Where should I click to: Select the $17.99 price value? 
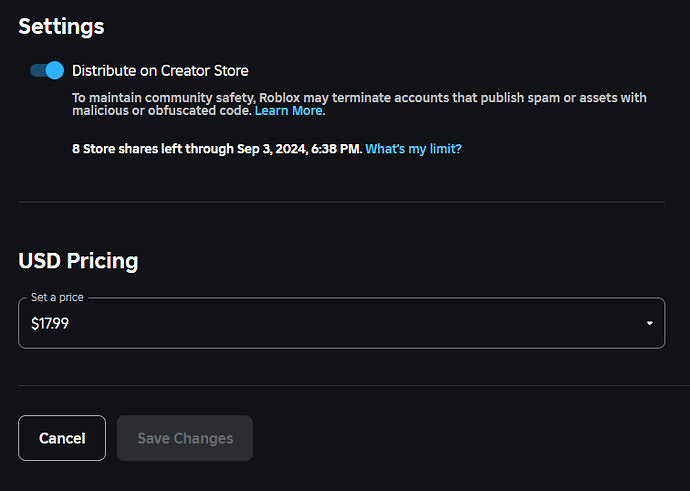click(x=50, y=324)
